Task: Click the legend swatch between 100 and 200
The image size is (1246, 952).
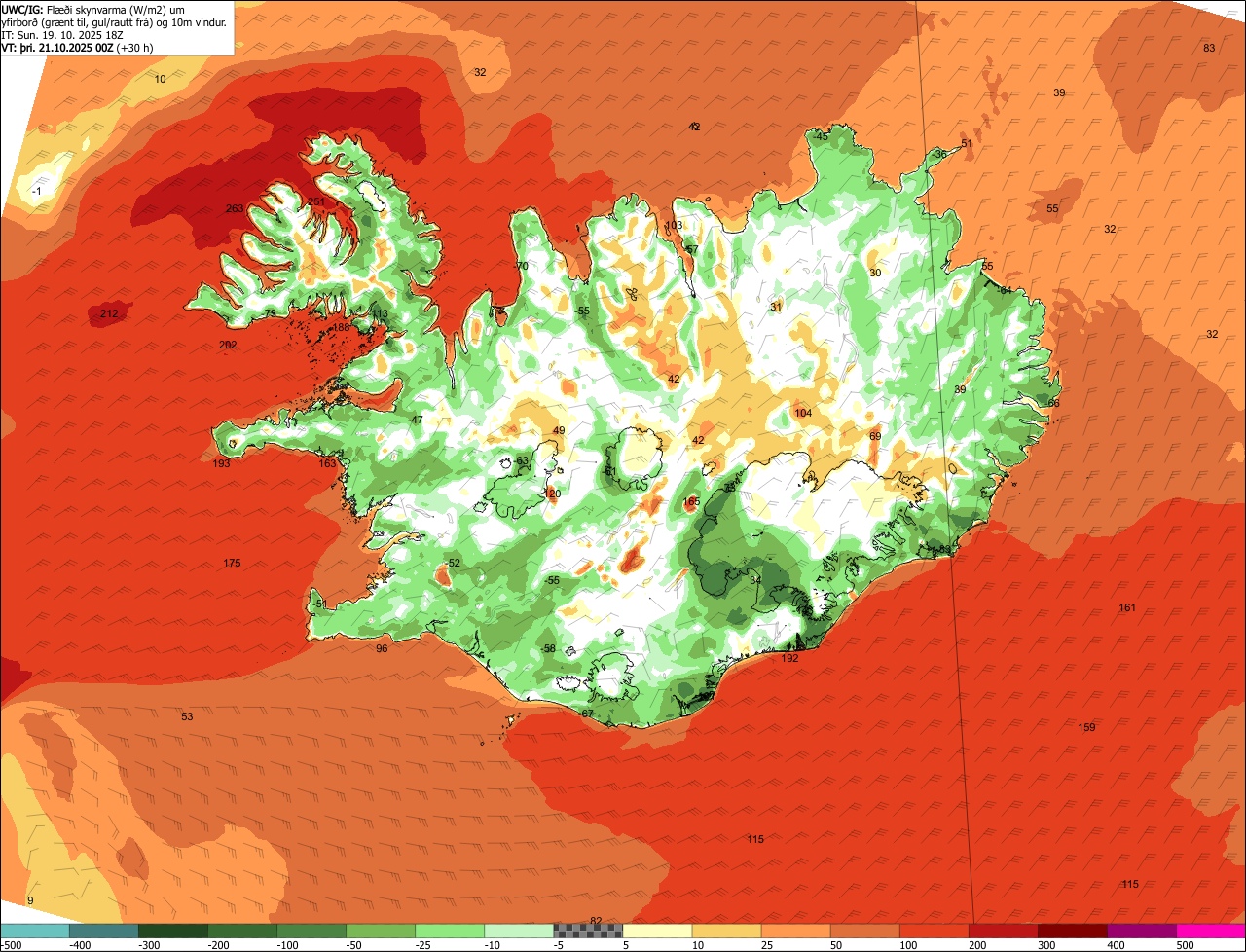Action: pyautogui.click(x=934, y=931)
